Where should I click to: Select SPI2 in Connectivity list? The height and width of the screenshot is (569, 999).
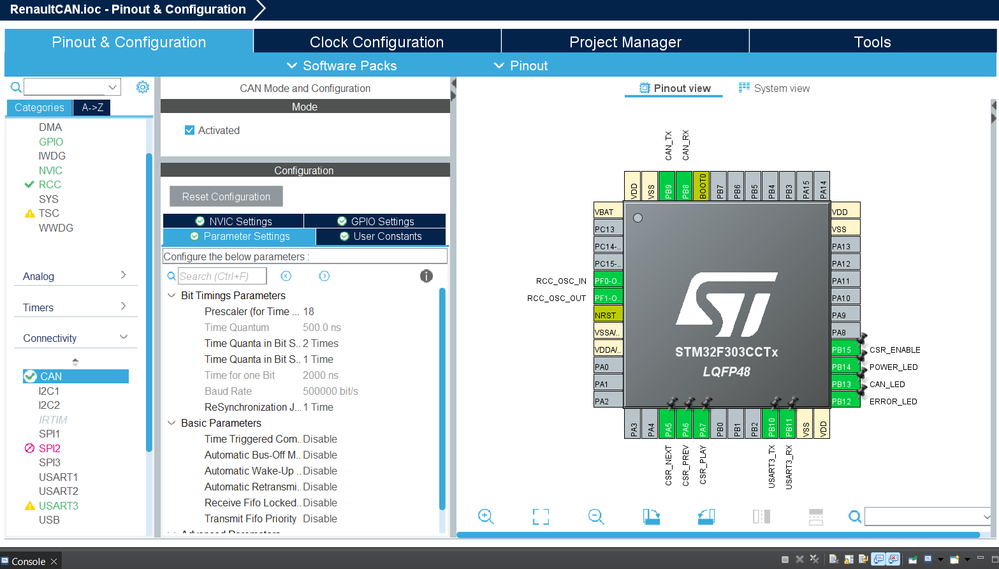click(50, 448)
